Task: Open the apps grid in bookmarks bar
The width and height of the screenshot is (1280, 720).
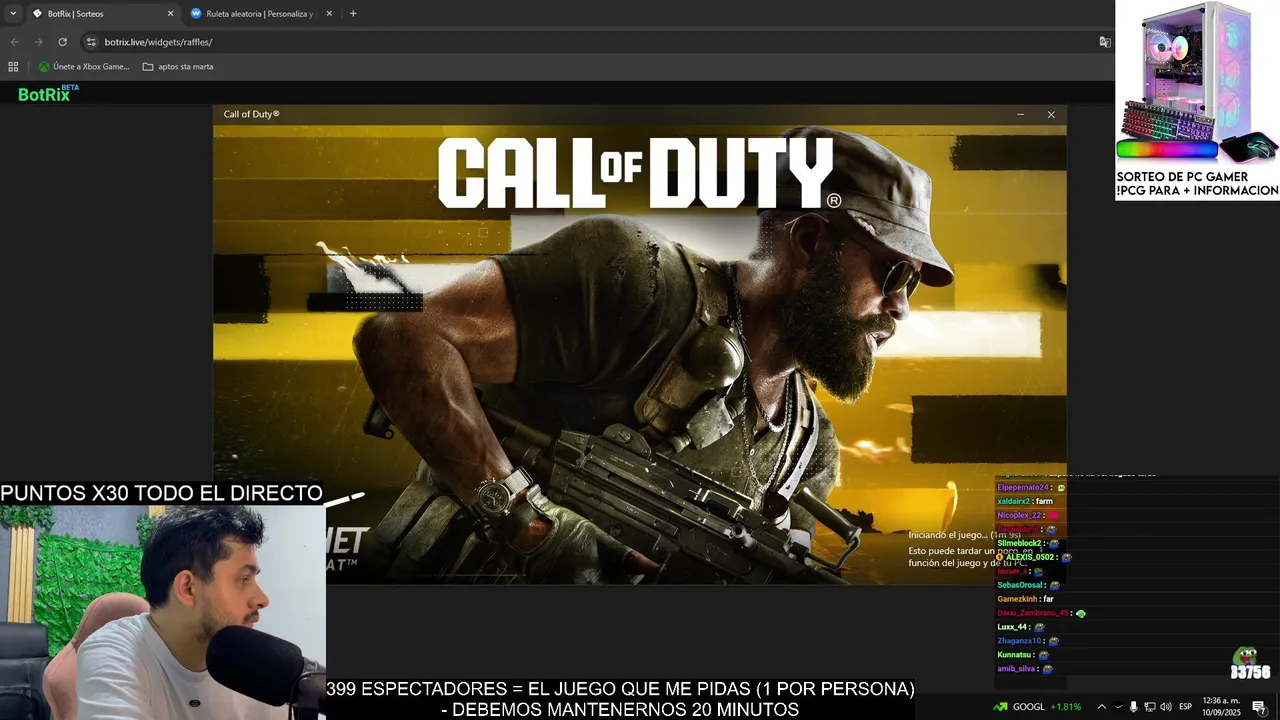Action: click(x=13, y=67)
